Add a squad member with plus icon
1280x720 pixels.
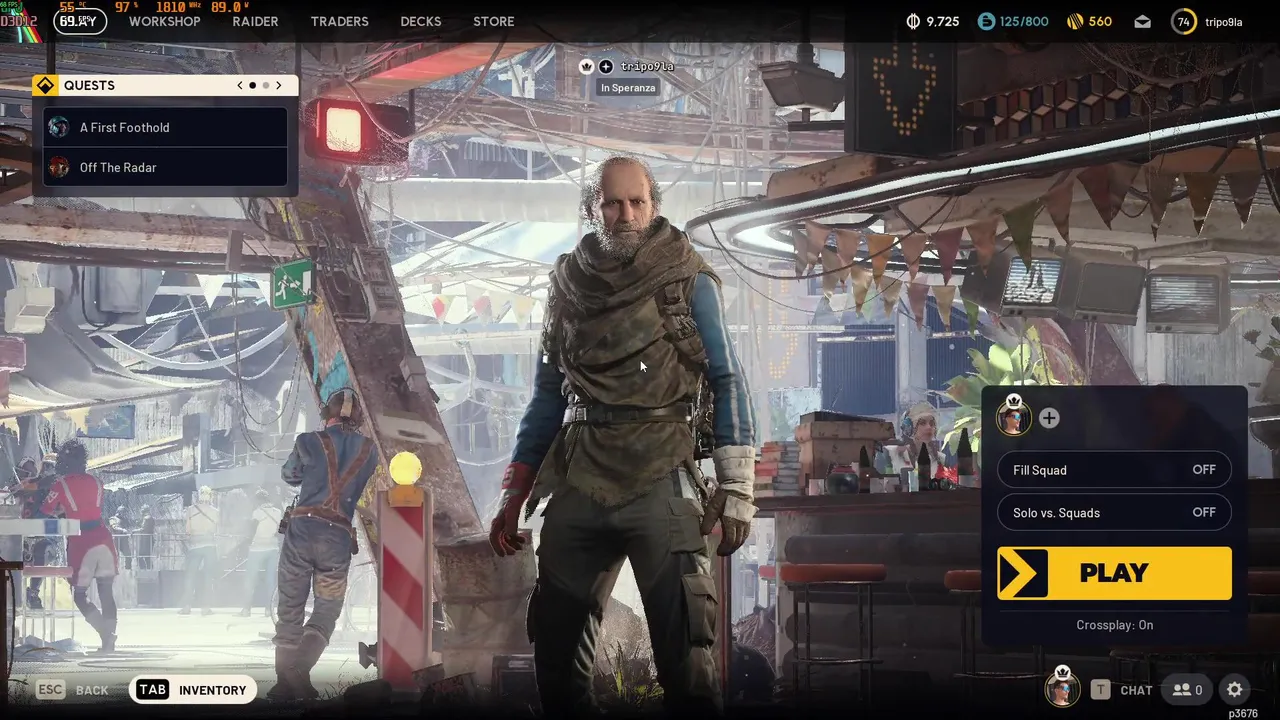1049,418
